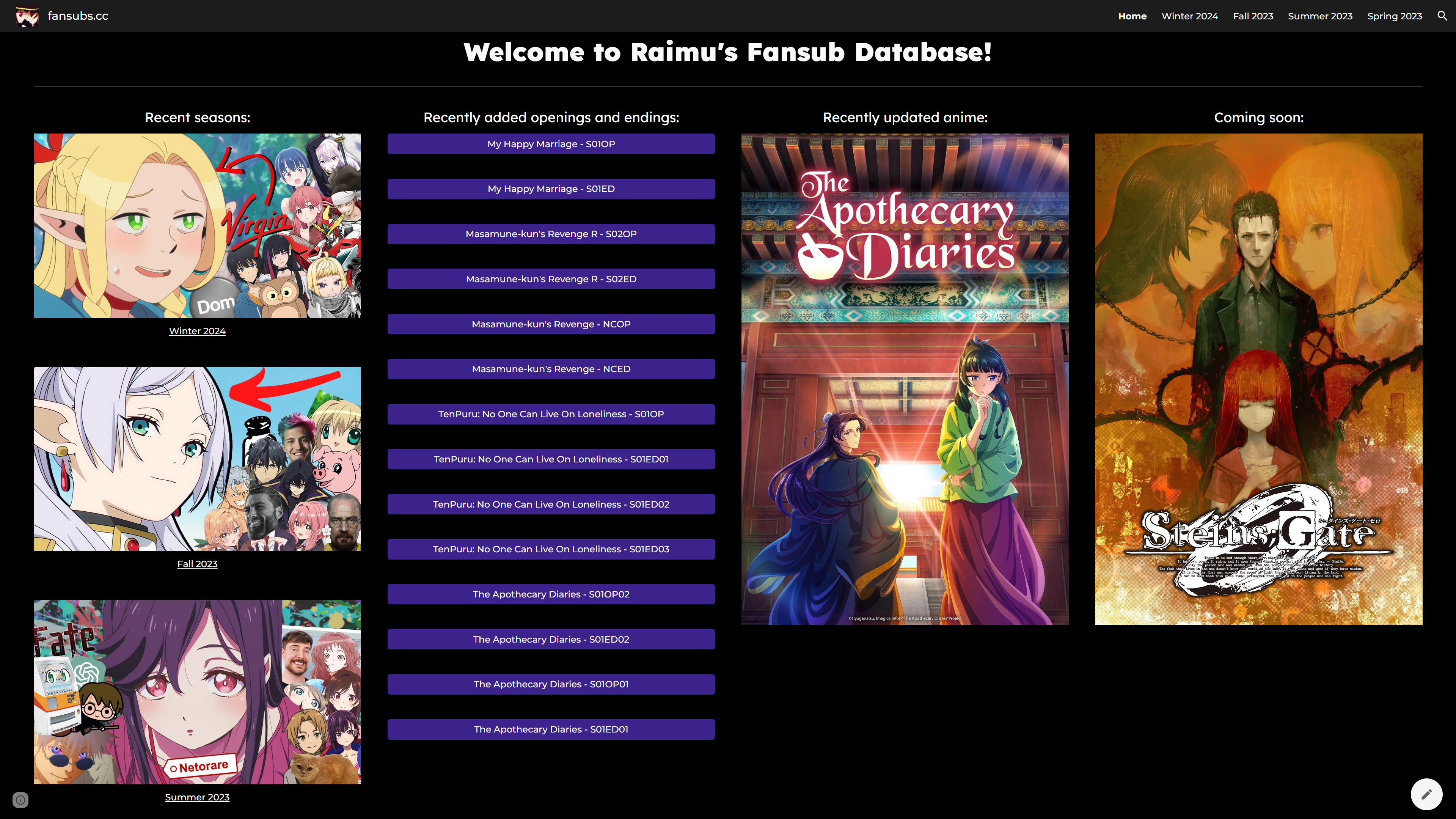Image resolution: width=1456 pixels, height=819 pixels.
Task: Click the fansubs.cc avatar logo
Action: 27,16
